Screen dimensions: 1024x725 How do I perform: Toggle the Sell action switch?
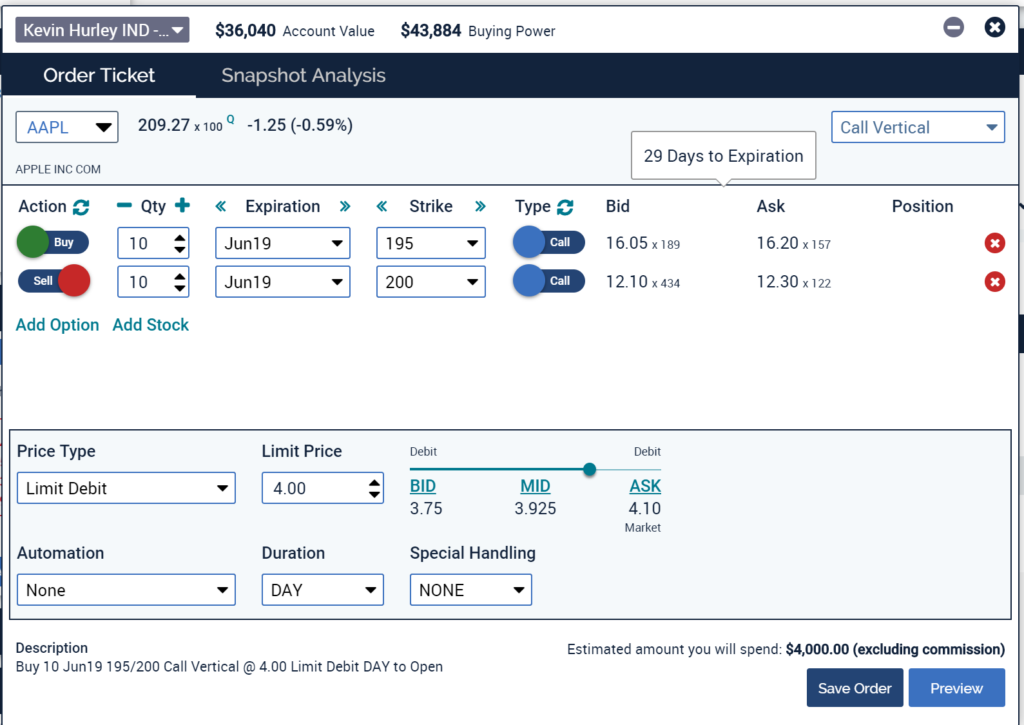click(53, 282)
